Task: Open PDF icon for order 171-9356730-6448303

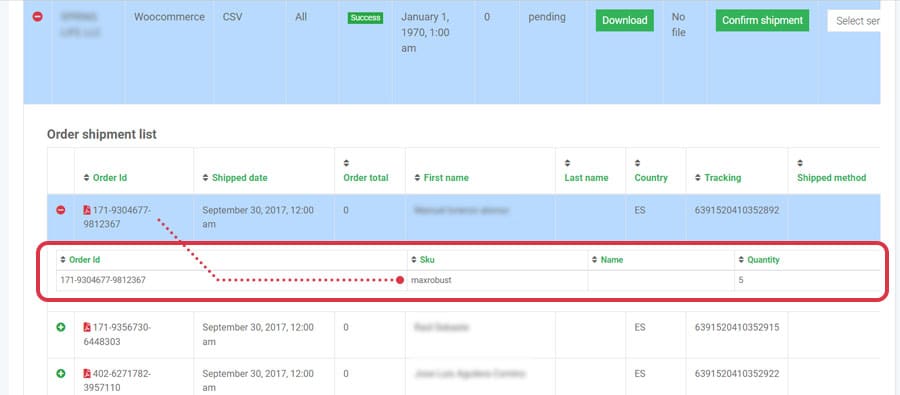Action: tap(87, 327)
